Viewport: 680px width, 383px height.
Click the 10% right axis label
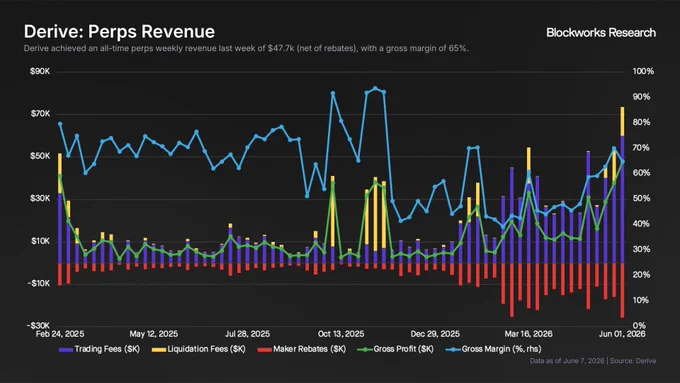(x=642, y=300)
